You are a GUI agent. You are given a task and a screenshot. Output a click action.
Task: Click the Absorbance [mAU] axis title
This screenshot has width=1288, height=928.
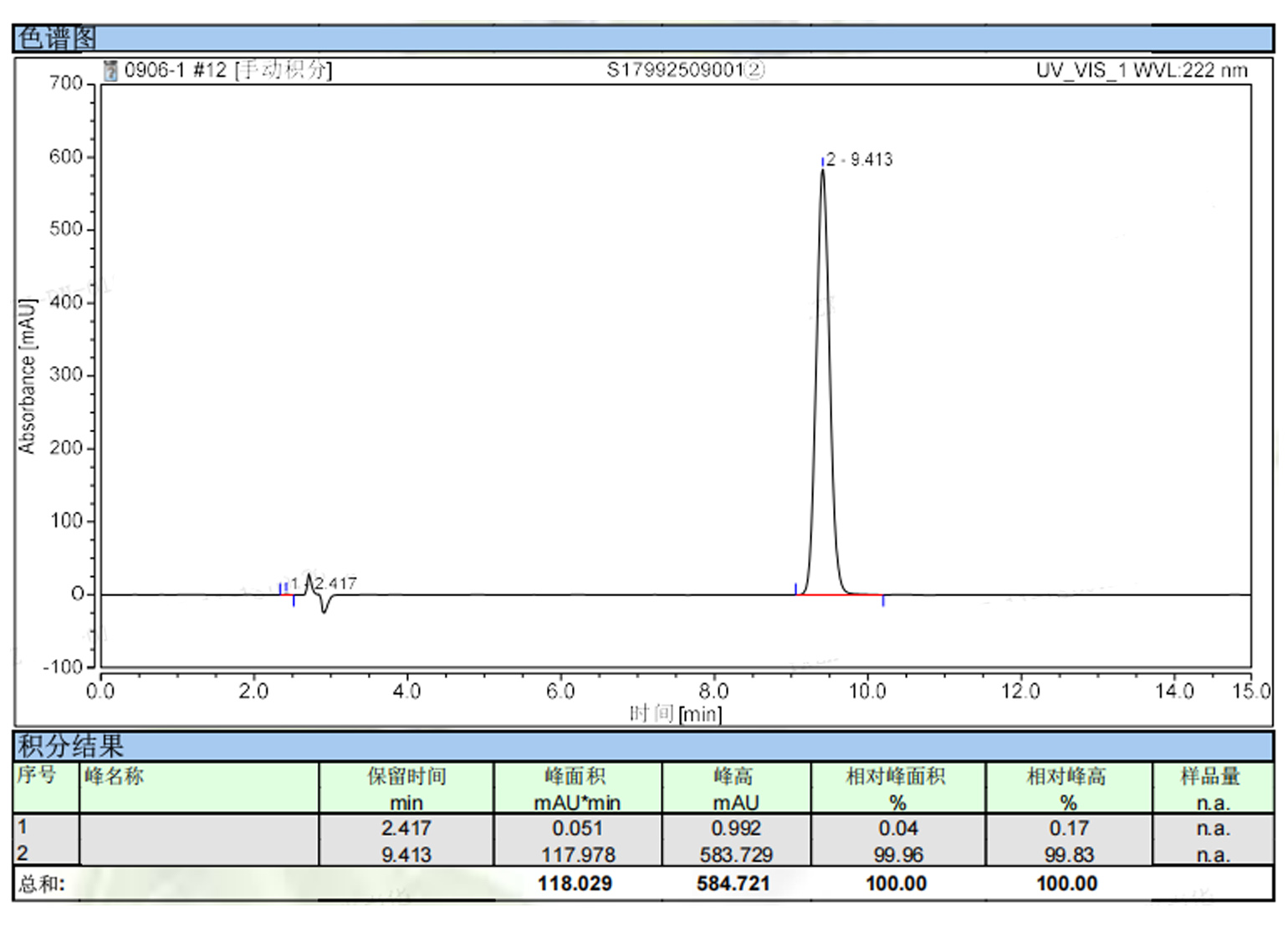click(x=28, y=376)
